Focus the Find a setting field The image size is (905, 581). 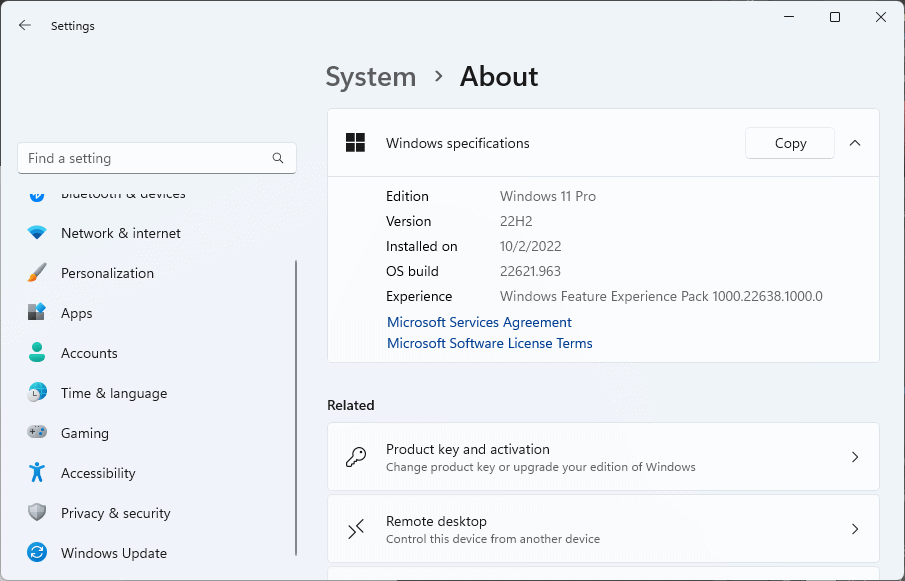pos(145,158)
